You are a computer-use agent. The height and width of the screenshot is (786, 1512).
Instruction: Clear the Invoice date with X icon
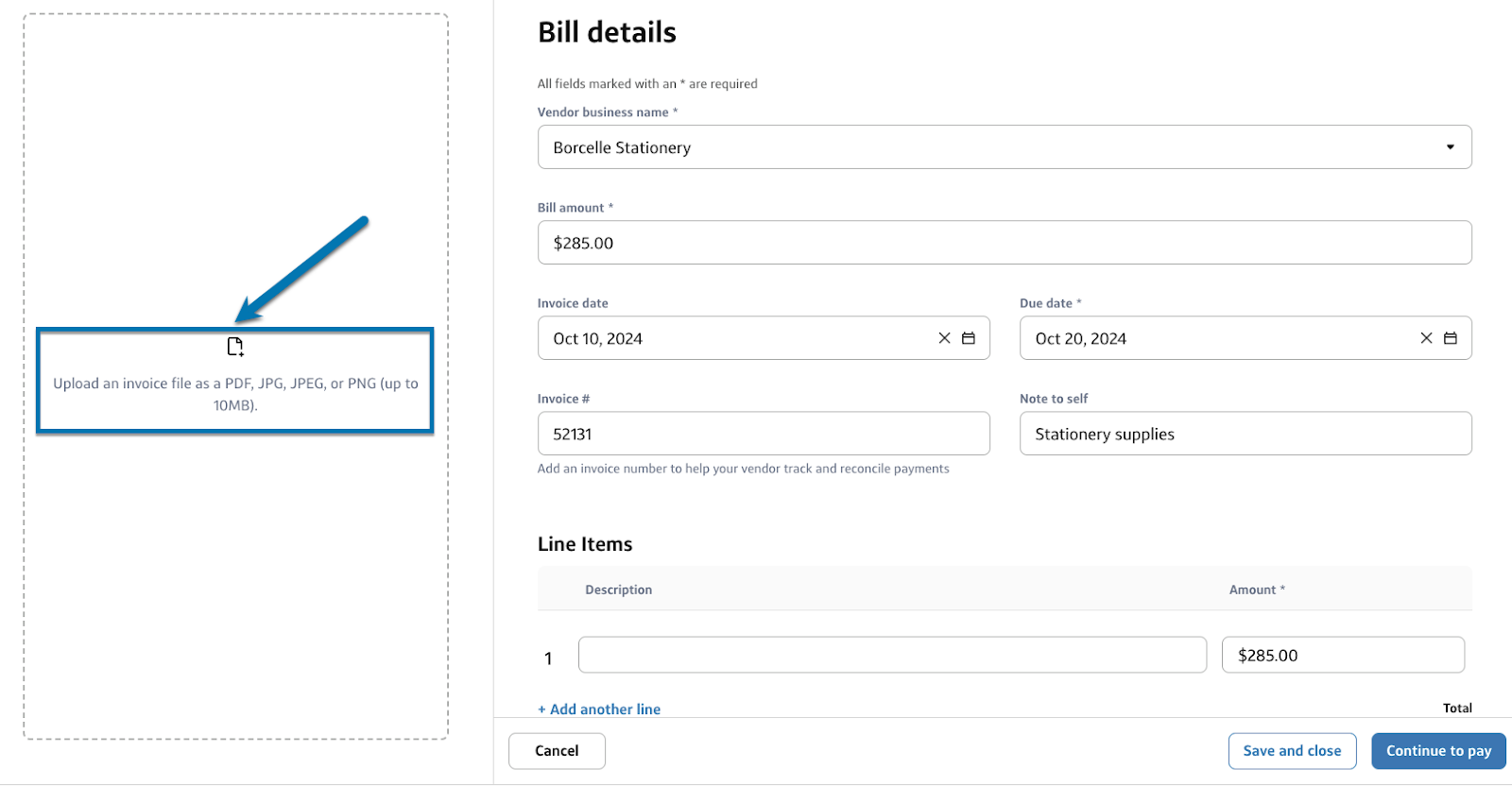[944, 338]
